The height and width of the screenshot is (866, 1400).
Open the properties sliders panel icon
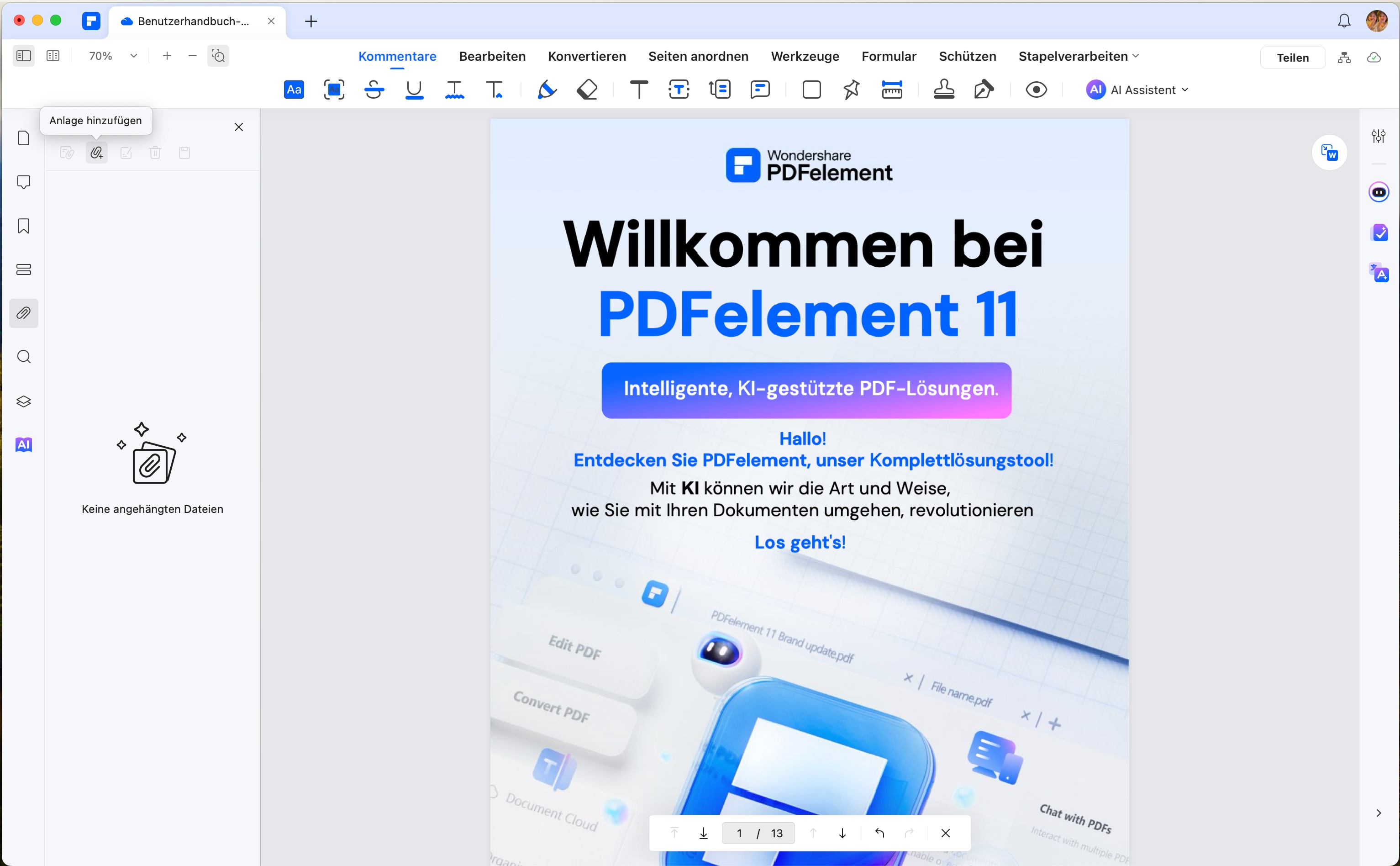[1378, 136]
